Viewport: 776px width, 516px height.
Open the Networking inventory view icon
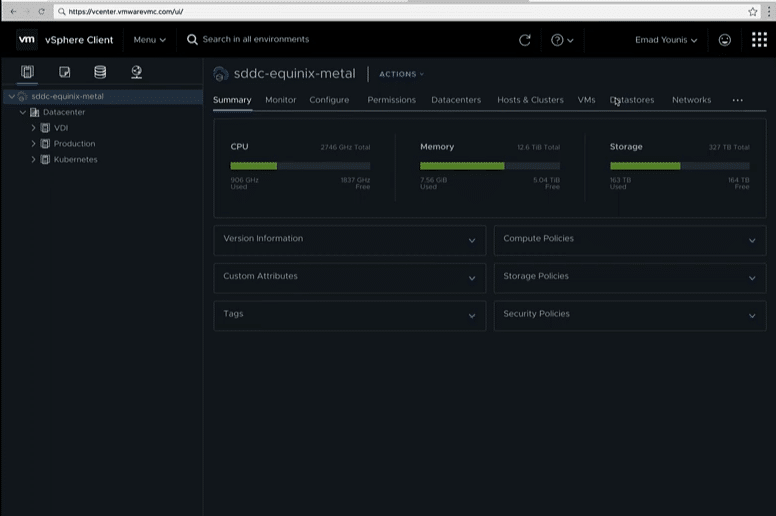tap(137, 72)
